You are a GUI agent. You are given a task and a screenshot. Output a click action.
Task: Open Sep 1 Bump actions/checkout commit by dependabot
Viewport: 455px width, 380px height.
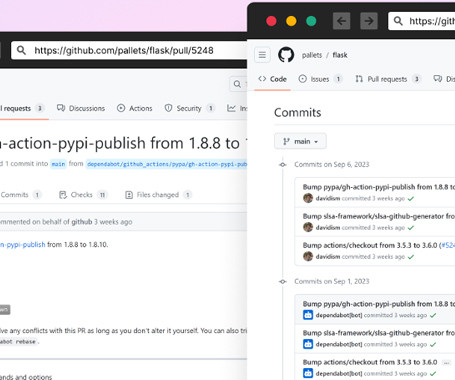pos(370,362)
